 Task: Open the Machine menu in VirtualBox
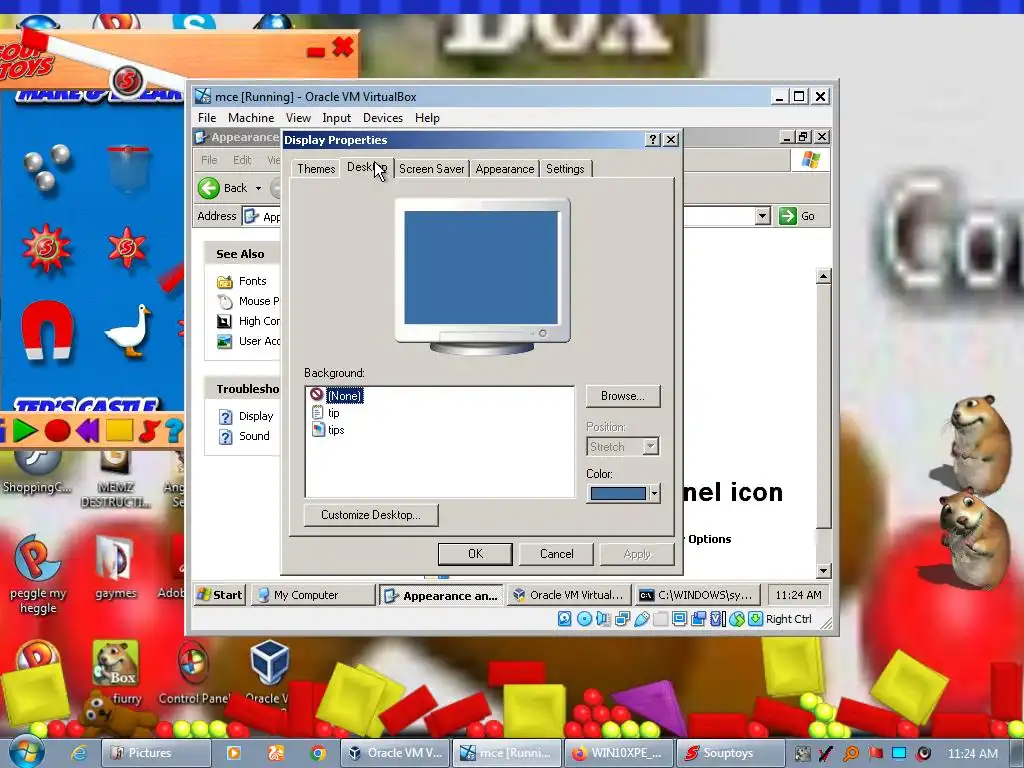click(x=251, y=118)
